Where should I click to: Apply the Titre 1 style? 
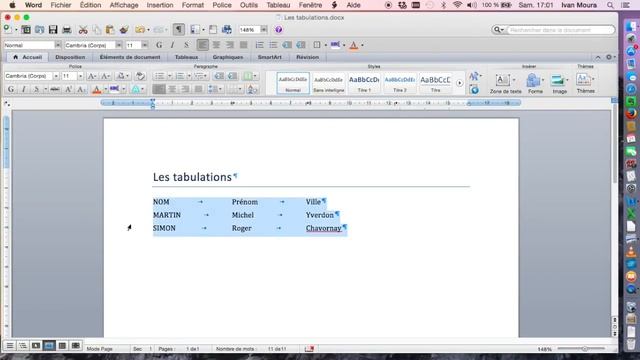(364, 83)
